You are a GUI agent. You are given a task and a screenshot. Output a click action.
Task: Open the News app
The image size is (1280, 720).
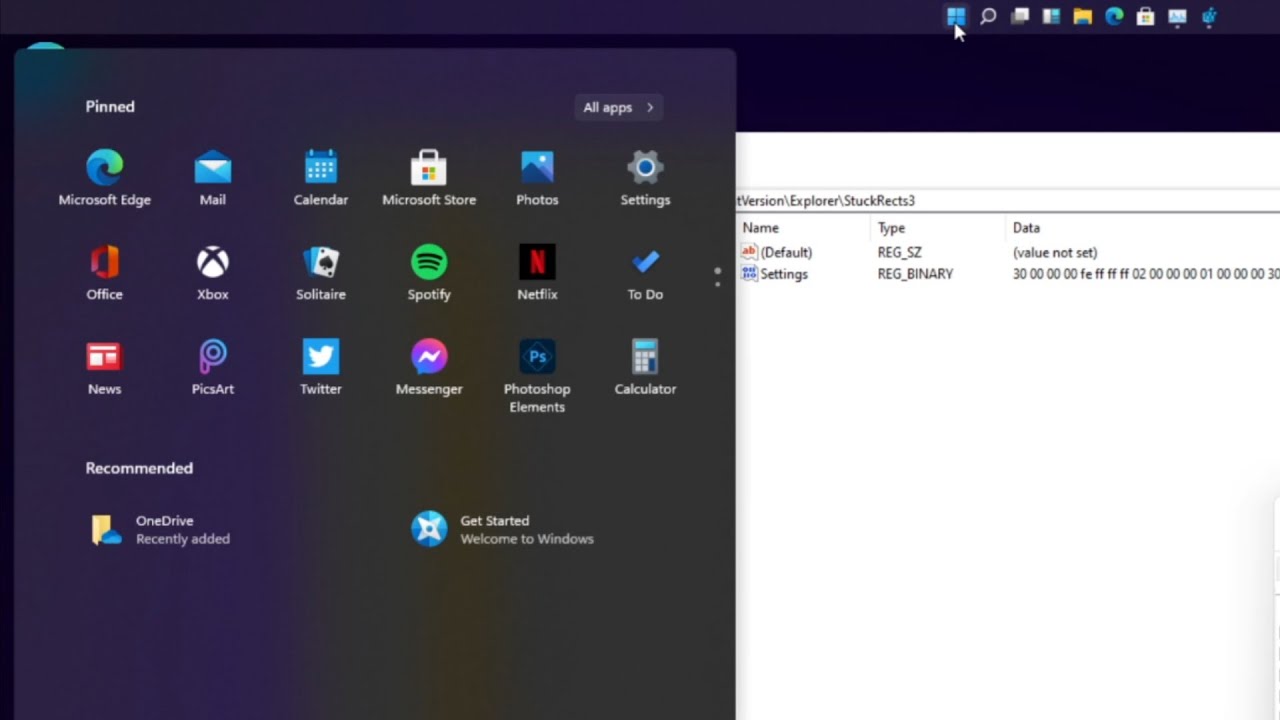coord(104,368)
